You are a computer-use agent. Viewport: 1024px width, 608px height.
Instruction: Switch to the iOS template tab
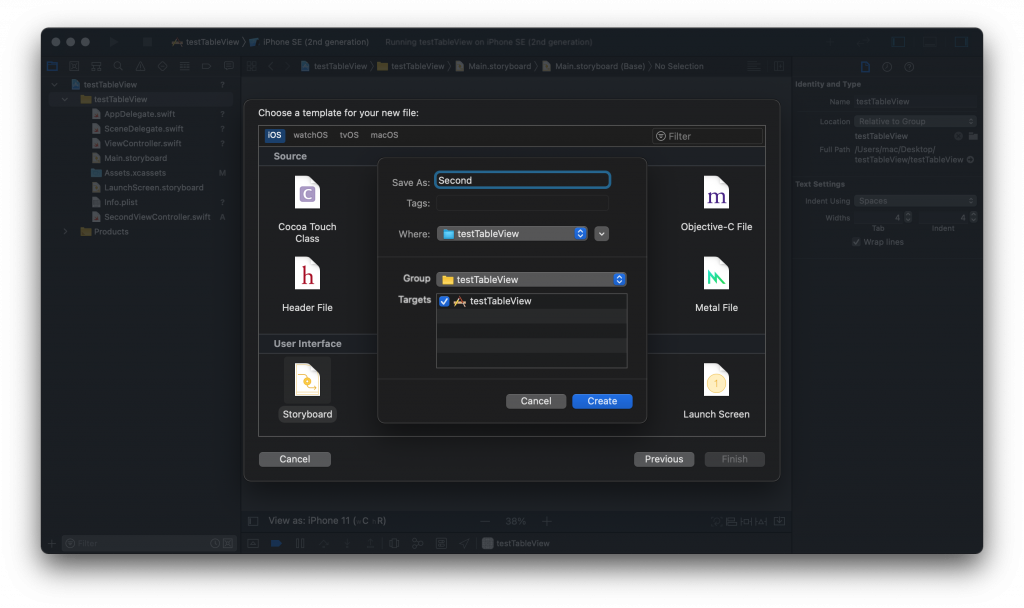pyautogui.click(x=274, y=135)
